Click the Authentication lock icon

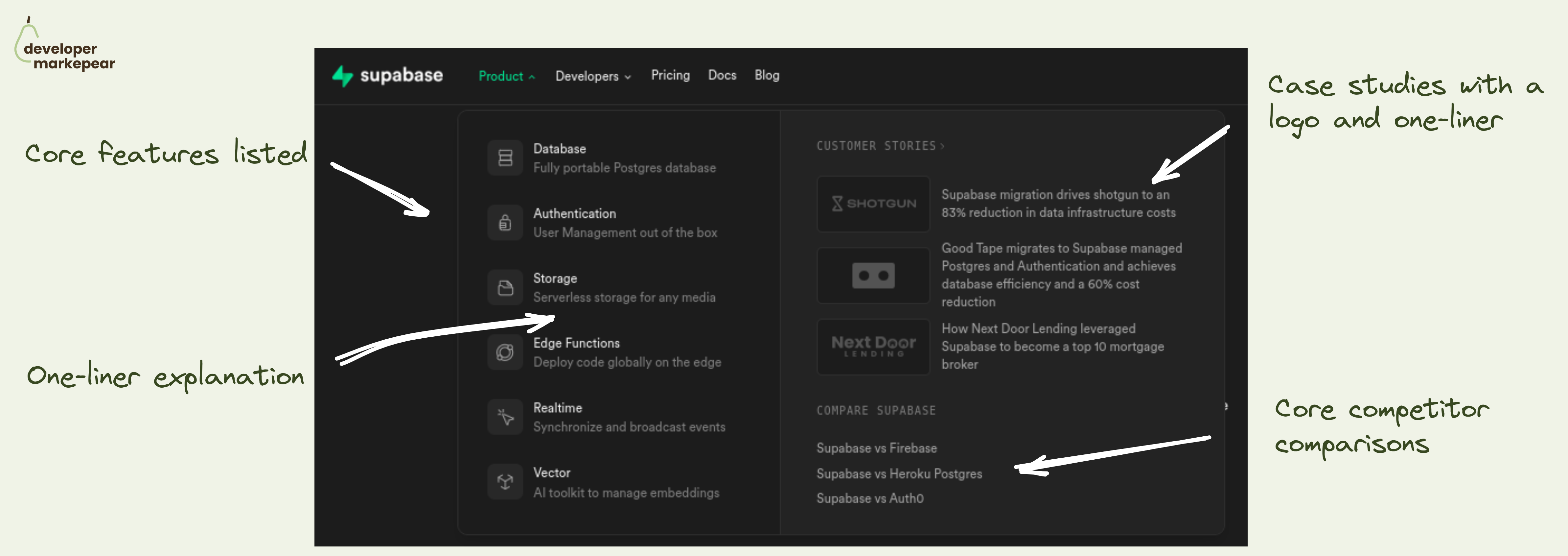pos(505,223)
